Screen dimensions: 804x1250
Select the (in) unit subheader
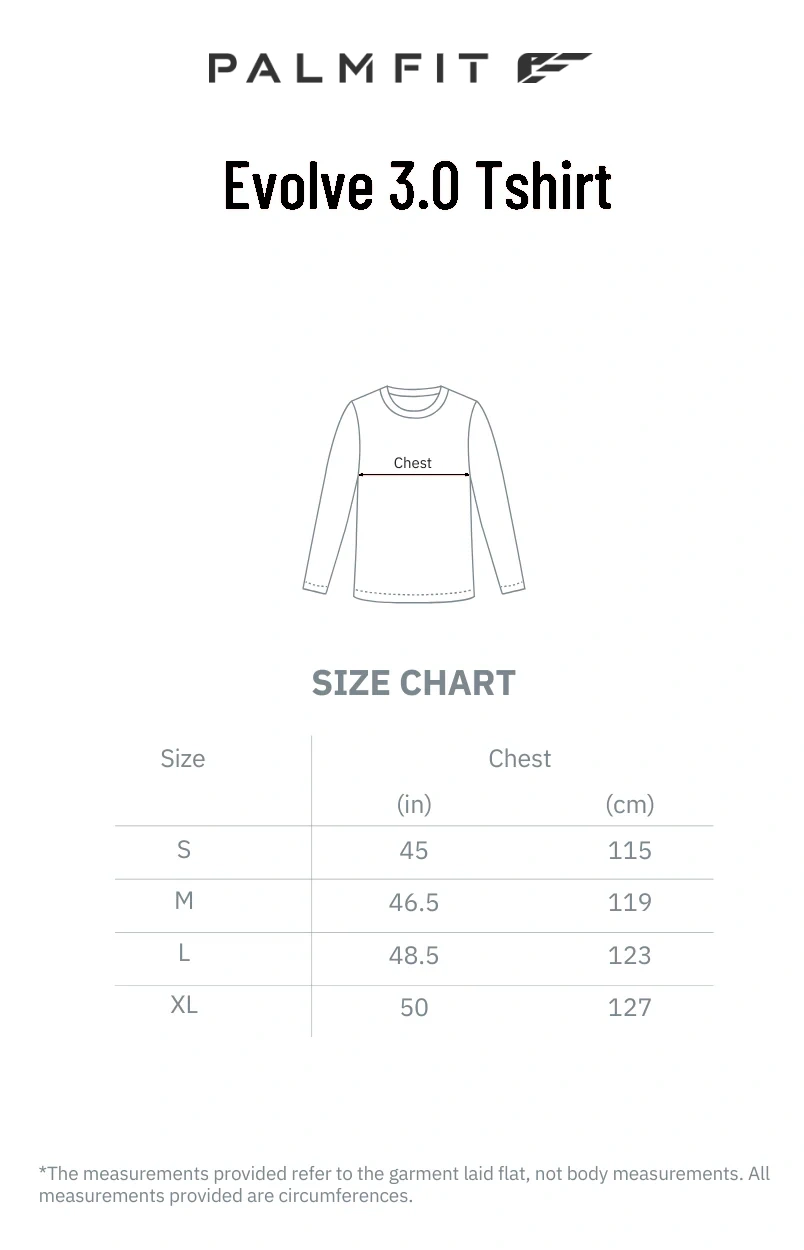tap(414, 804)
